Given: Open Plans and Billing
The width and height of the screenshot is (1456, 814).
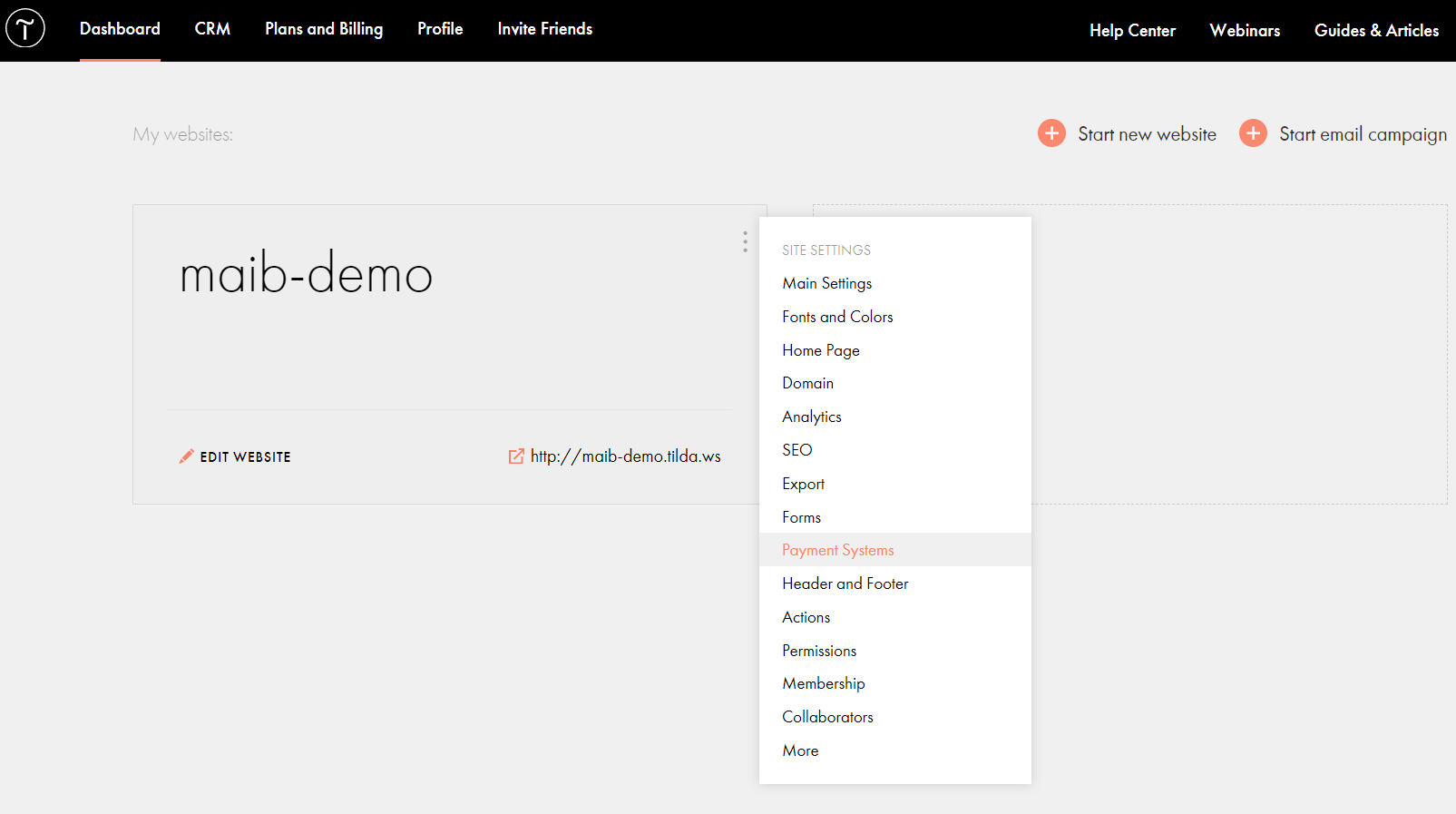Looking at the screenshot, I should [324, 29].
